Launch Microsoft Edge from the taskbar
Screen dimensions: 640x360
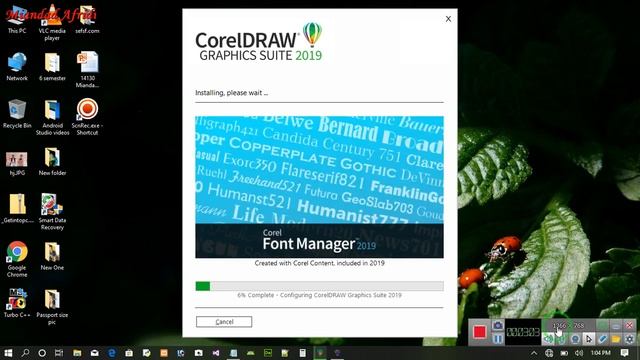[x=112, y=353]
